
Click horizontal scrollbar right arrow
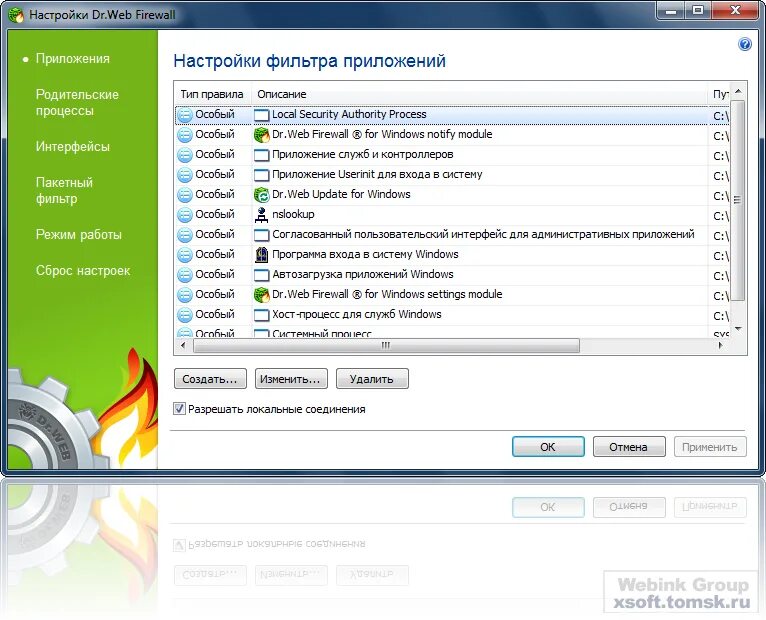[721, 345]
